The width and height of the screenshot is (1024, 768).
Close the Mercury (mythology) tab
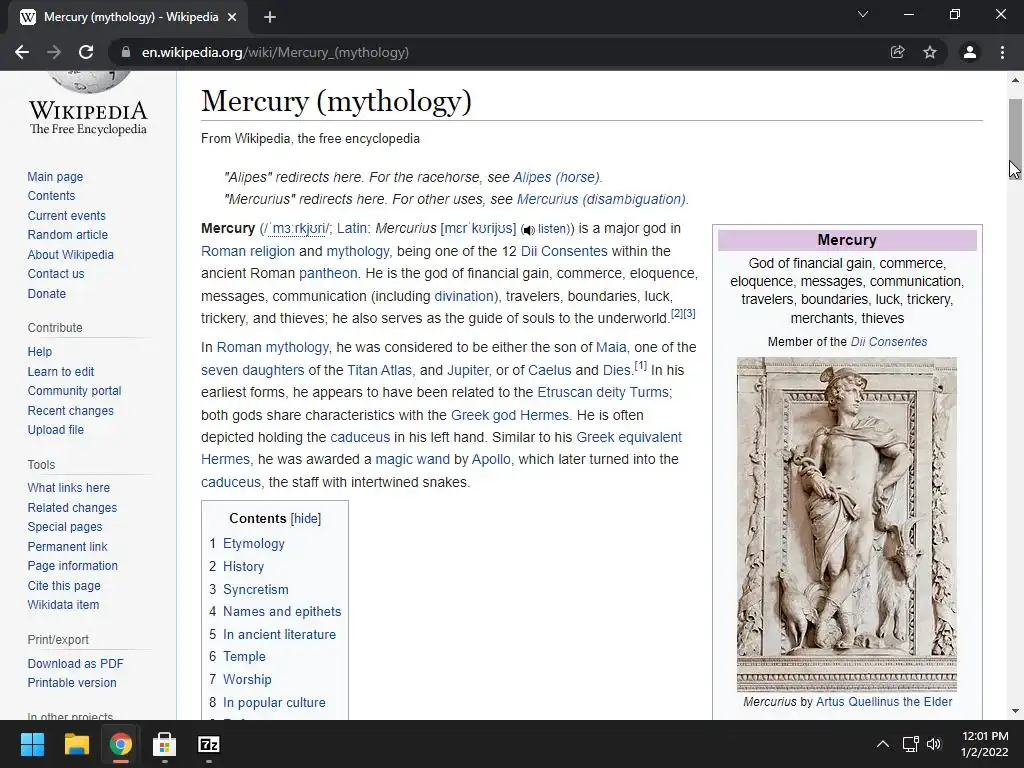(232, 17)
